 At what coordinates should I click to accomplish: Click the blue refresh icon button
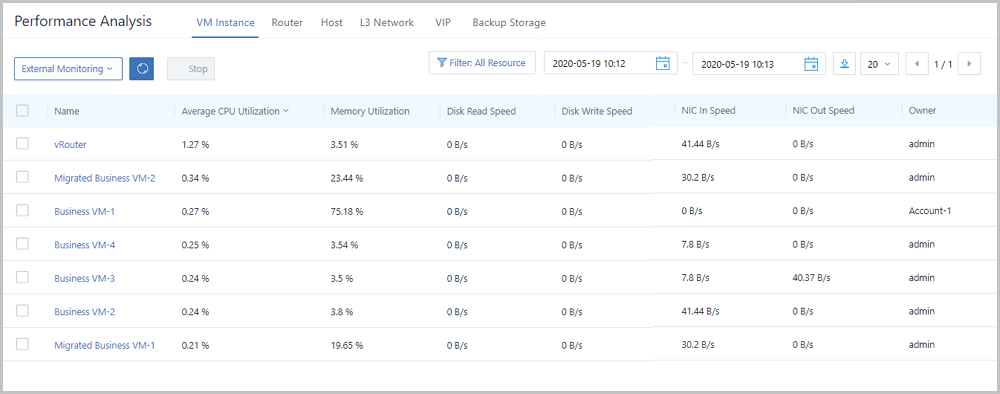tap(142, 69)
